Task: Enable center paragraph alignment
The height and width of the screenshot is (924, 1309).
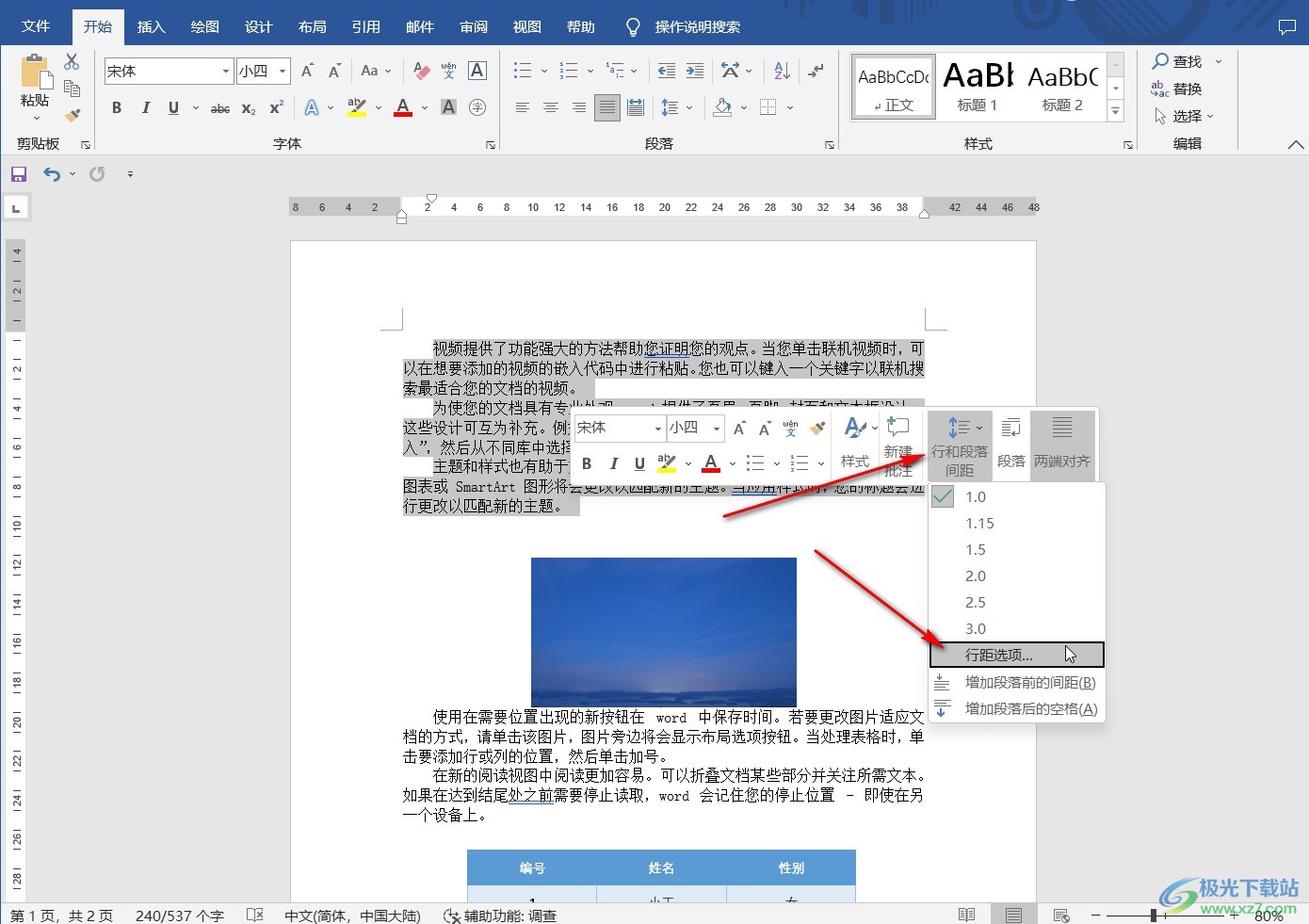Action: pos(550,107)
